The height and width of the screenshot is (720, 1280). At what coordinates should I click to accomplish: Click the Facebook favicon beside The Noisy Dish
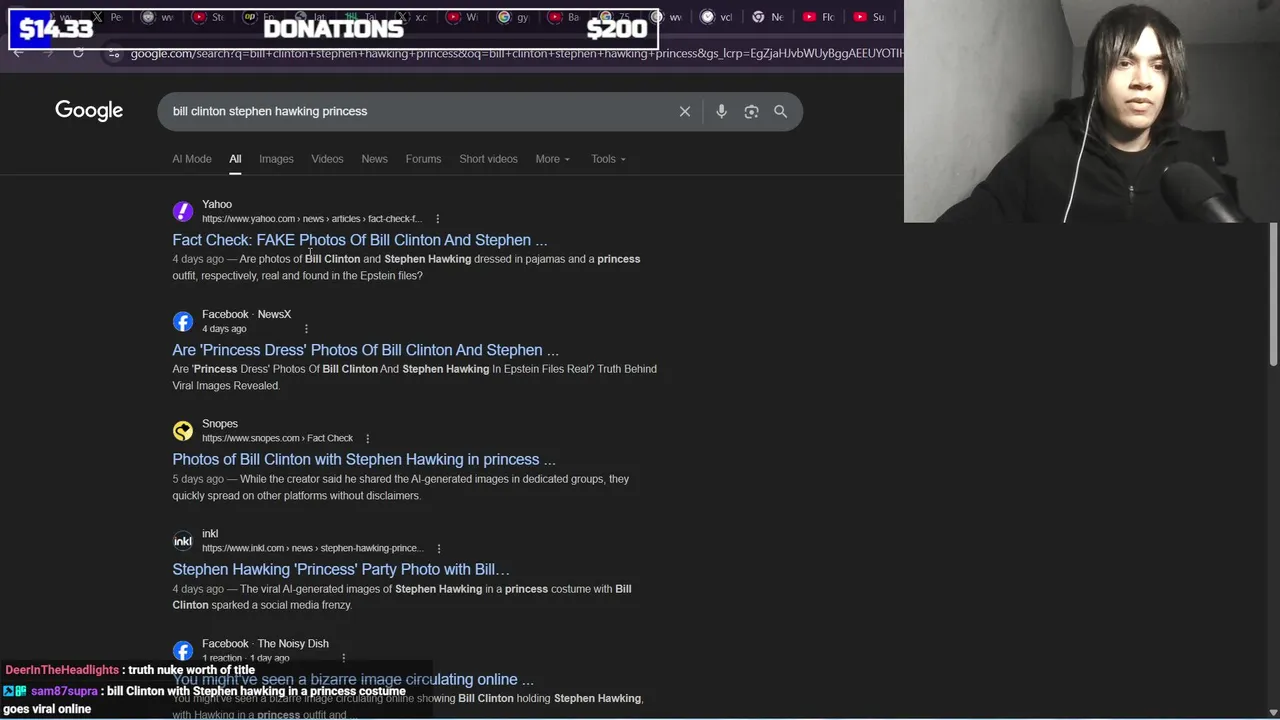click(x=182, y=650)
